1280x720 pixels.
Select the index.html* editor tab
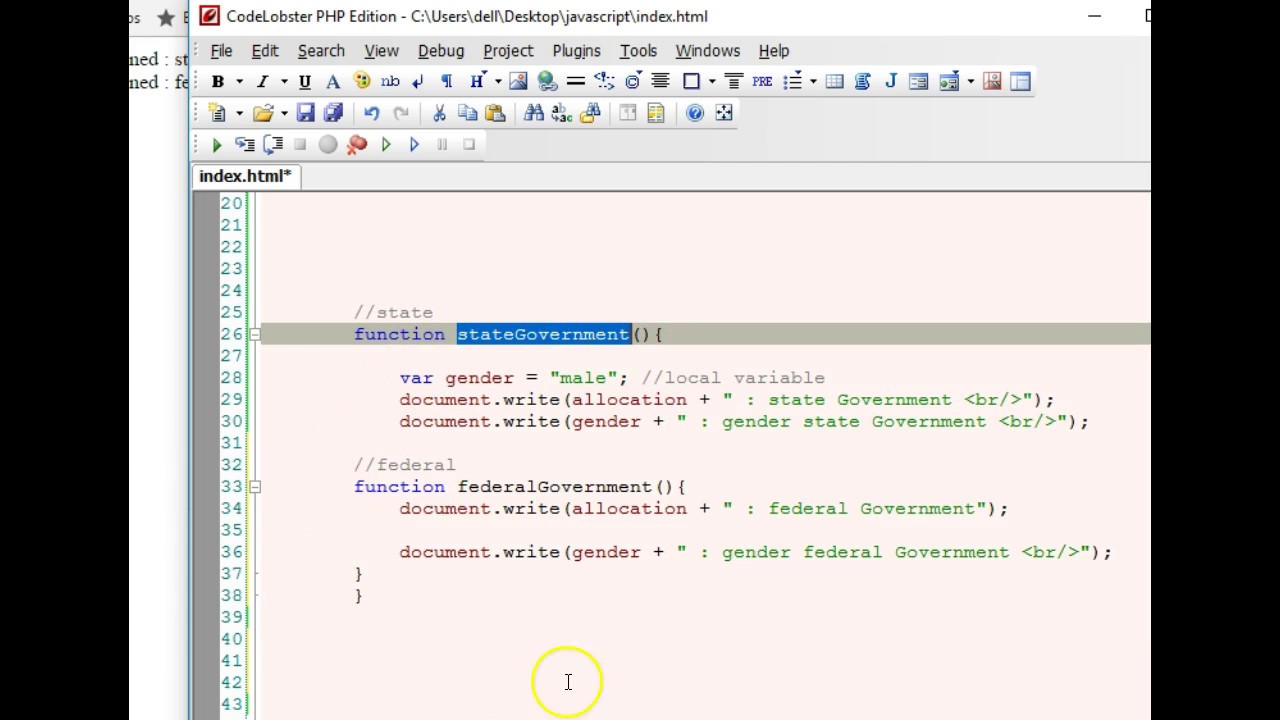pos(245,176)
